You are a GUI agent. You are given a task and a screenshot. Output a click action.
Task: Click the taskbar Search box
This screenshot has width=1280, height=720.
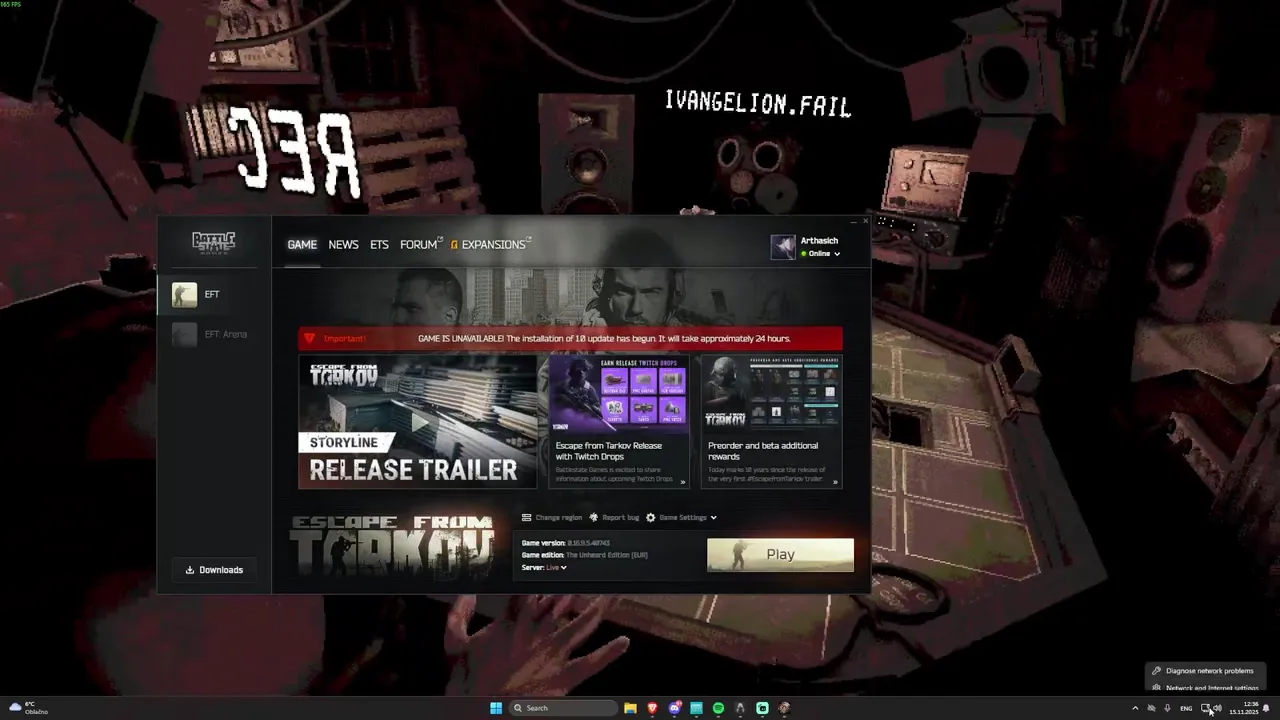tap(563, 708)
